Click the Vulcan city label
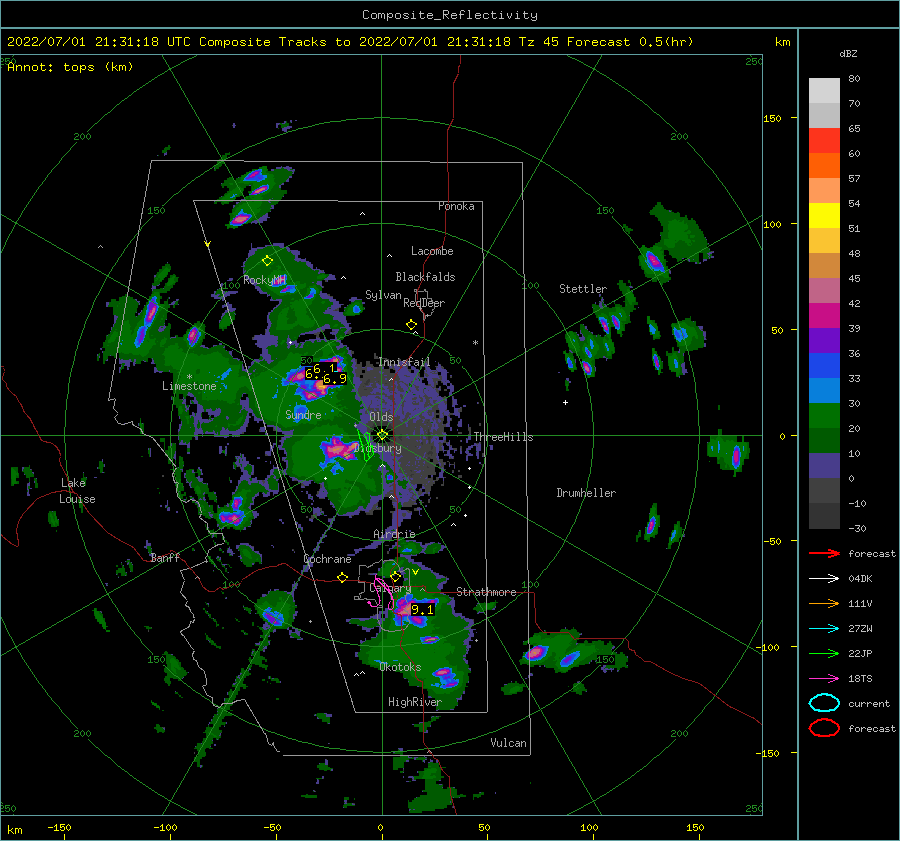Image resolution: width=900 pixels, height=841 pixels. click(508, 743)
